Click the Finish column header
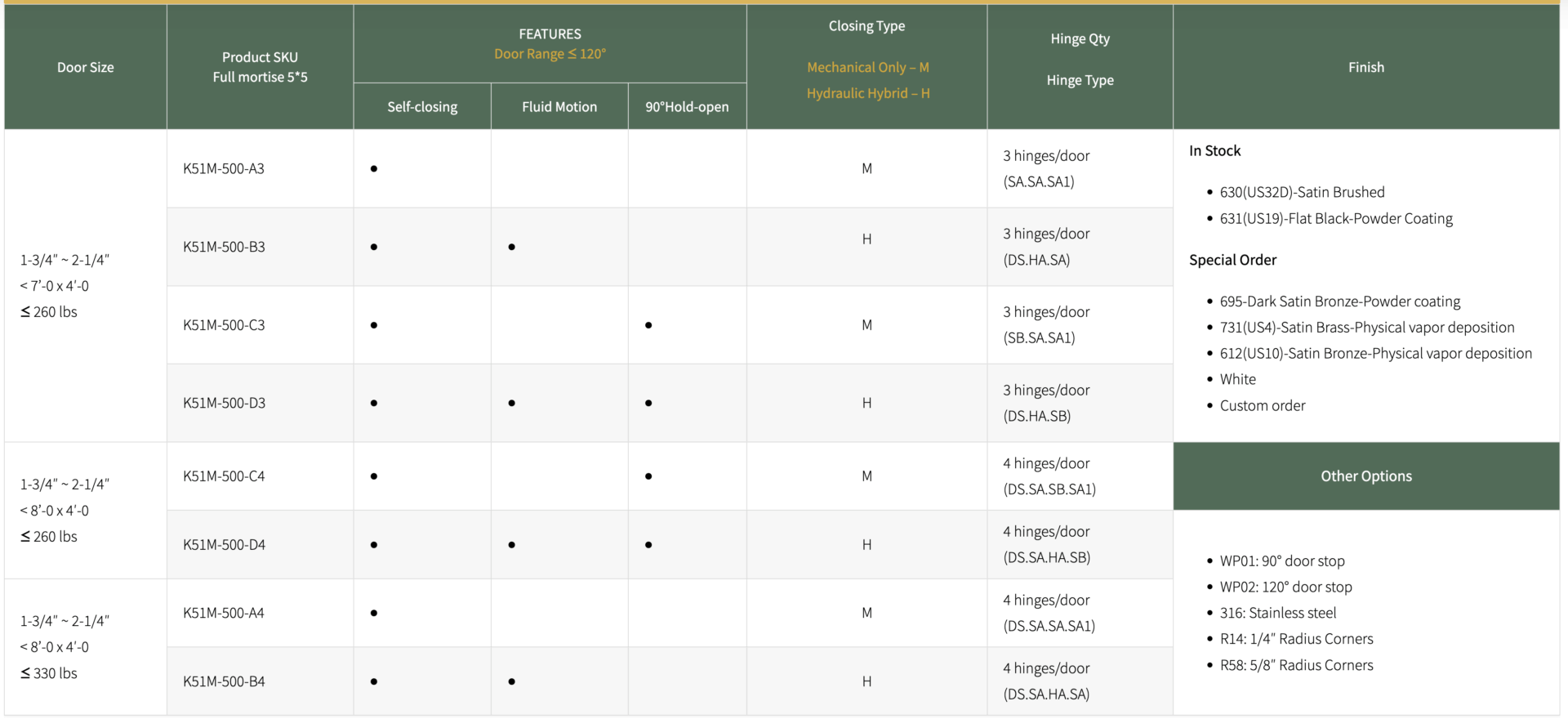 [1366, 67]
